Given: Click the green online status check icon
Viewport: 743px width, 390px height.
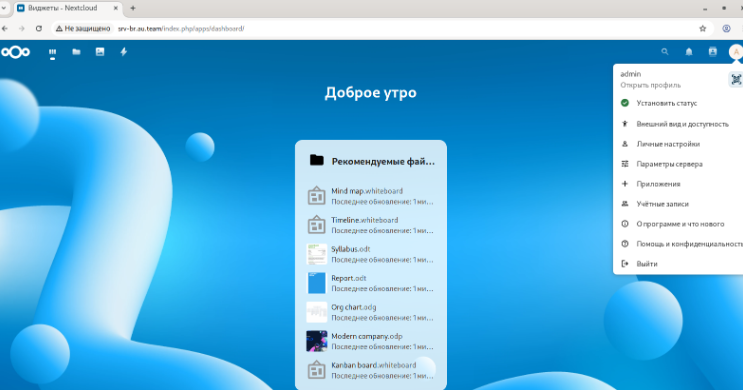Looking at the screenshot, I should tap(625, 103).
